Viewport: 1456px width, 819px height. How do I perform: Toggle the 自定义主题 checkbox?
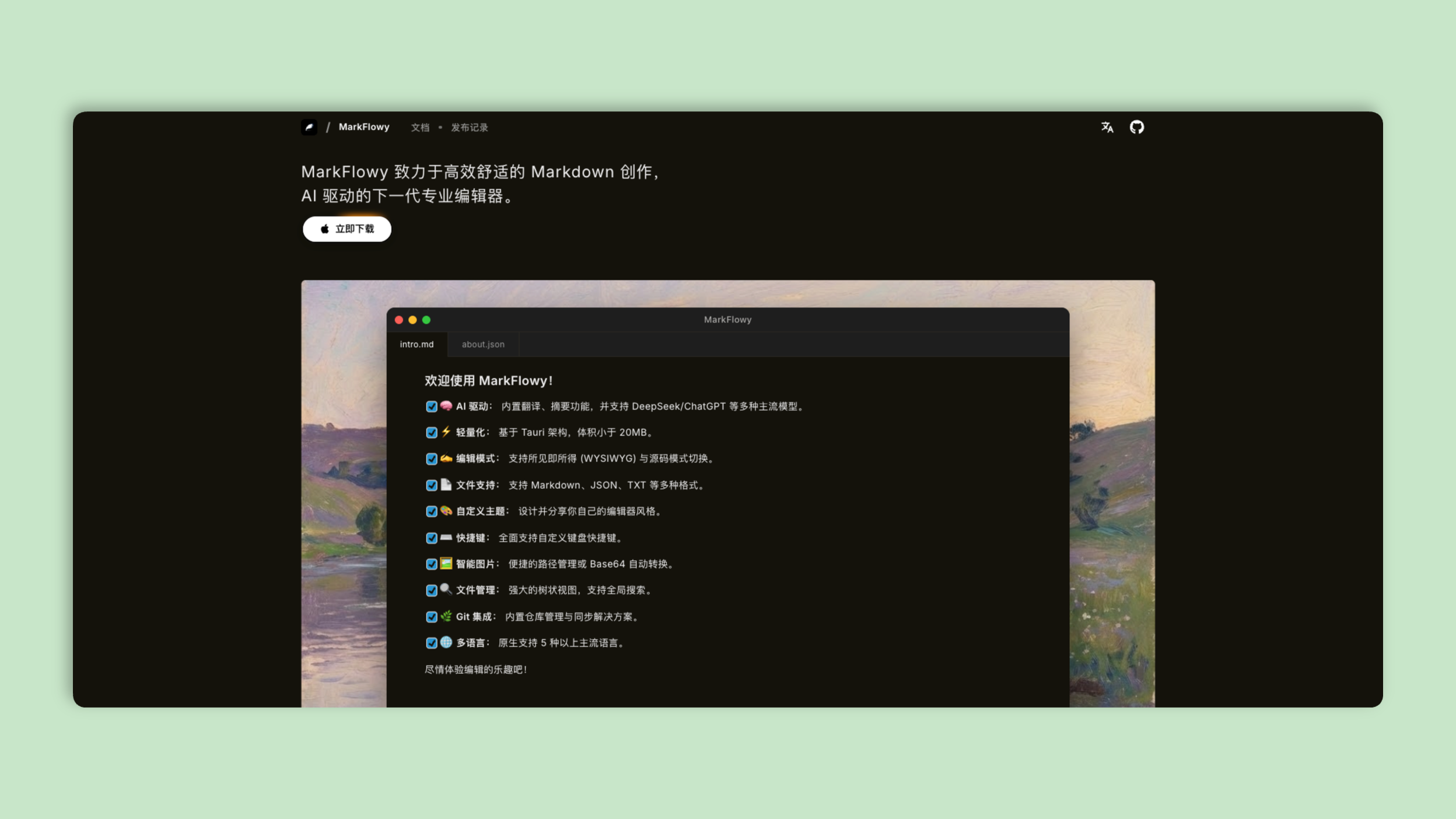point(432,512)
